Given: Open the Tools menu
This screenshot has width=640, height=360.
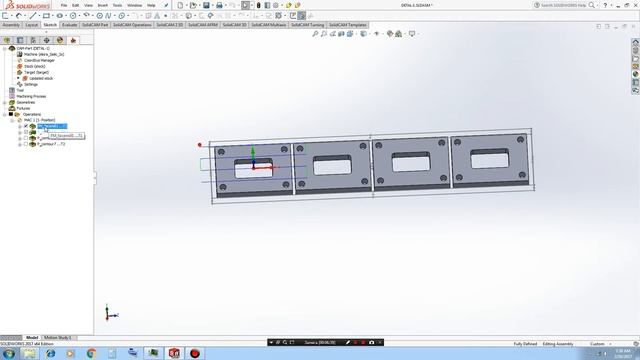Looking at the screenshot, I should pos(118,5).
